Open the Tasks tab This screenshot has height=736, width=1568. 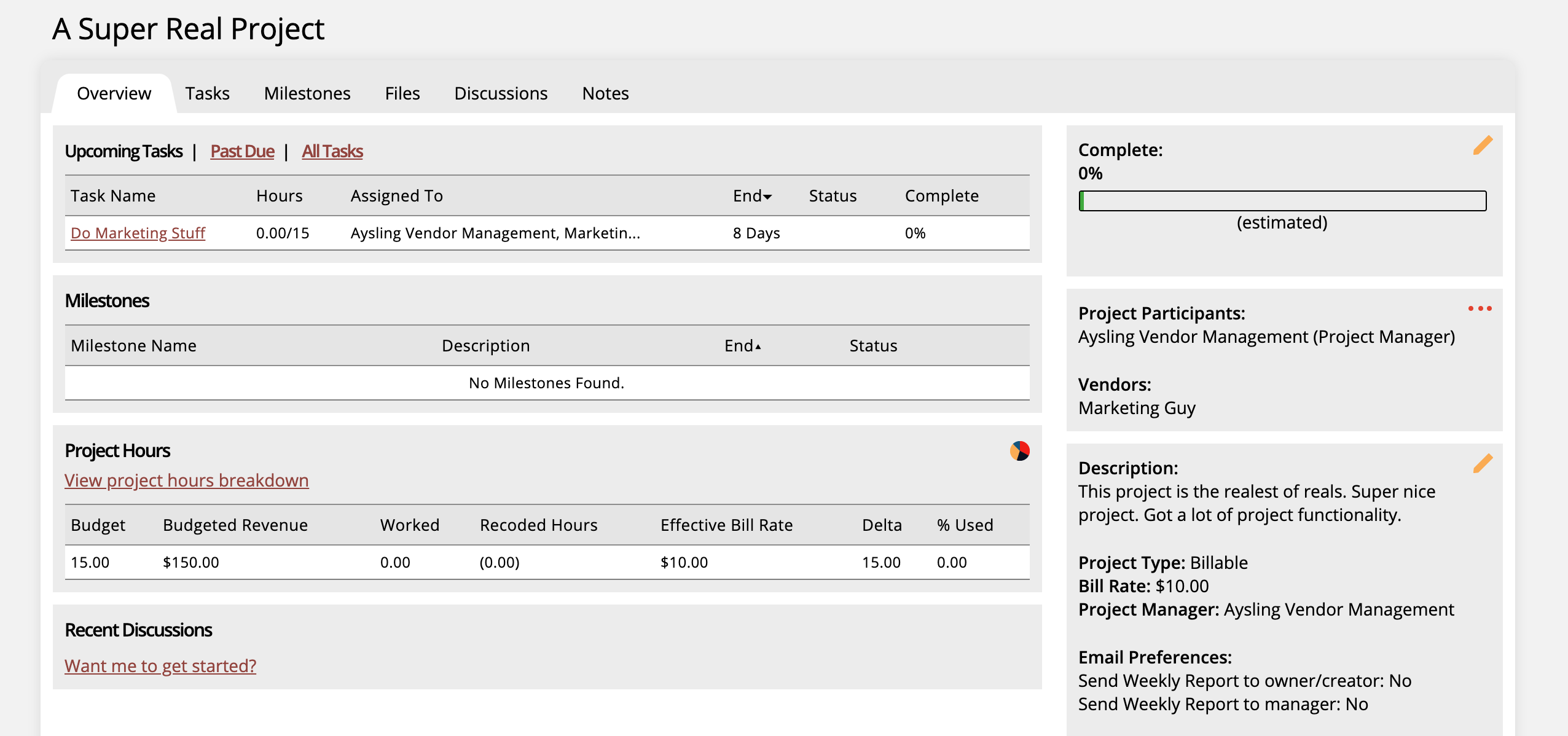[208, 93]
